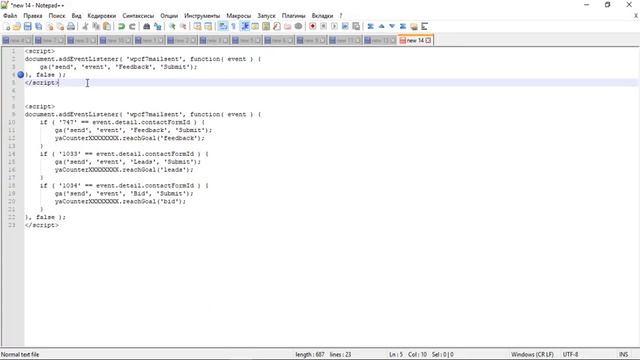Zoom out the editor text
Screen dimensions: 640x360
(x=183, y=27)
